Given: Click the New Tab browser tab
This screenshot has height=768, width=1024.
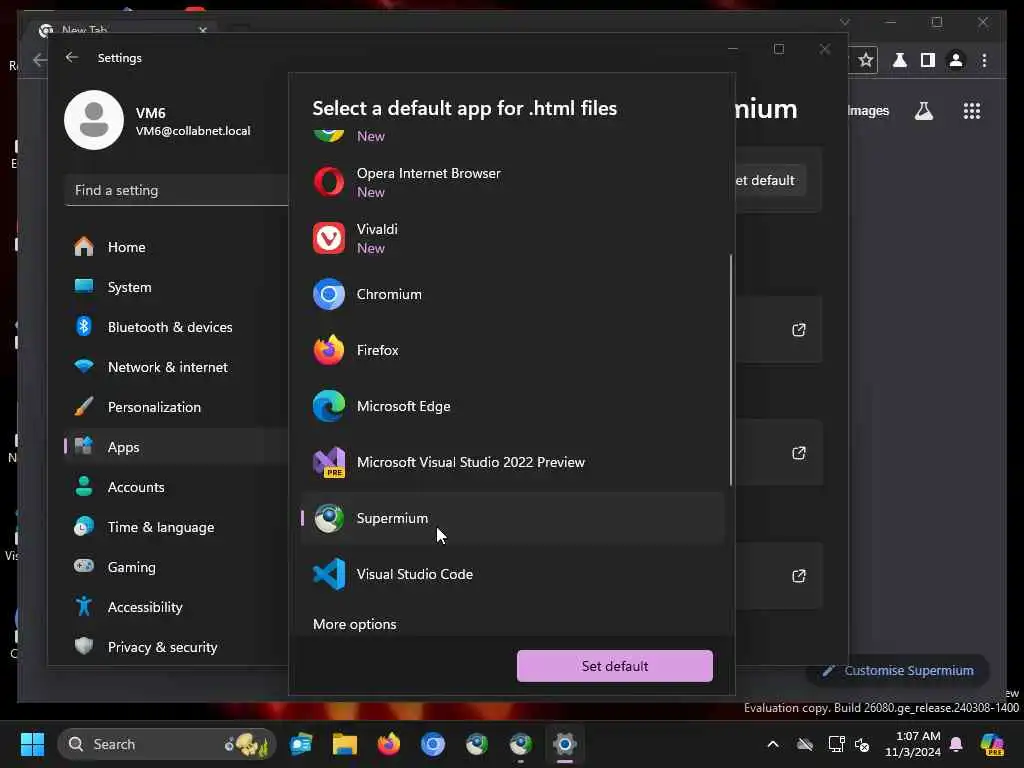Looking at the screenshot, I should pyautogui.click(x=124, y=30).
